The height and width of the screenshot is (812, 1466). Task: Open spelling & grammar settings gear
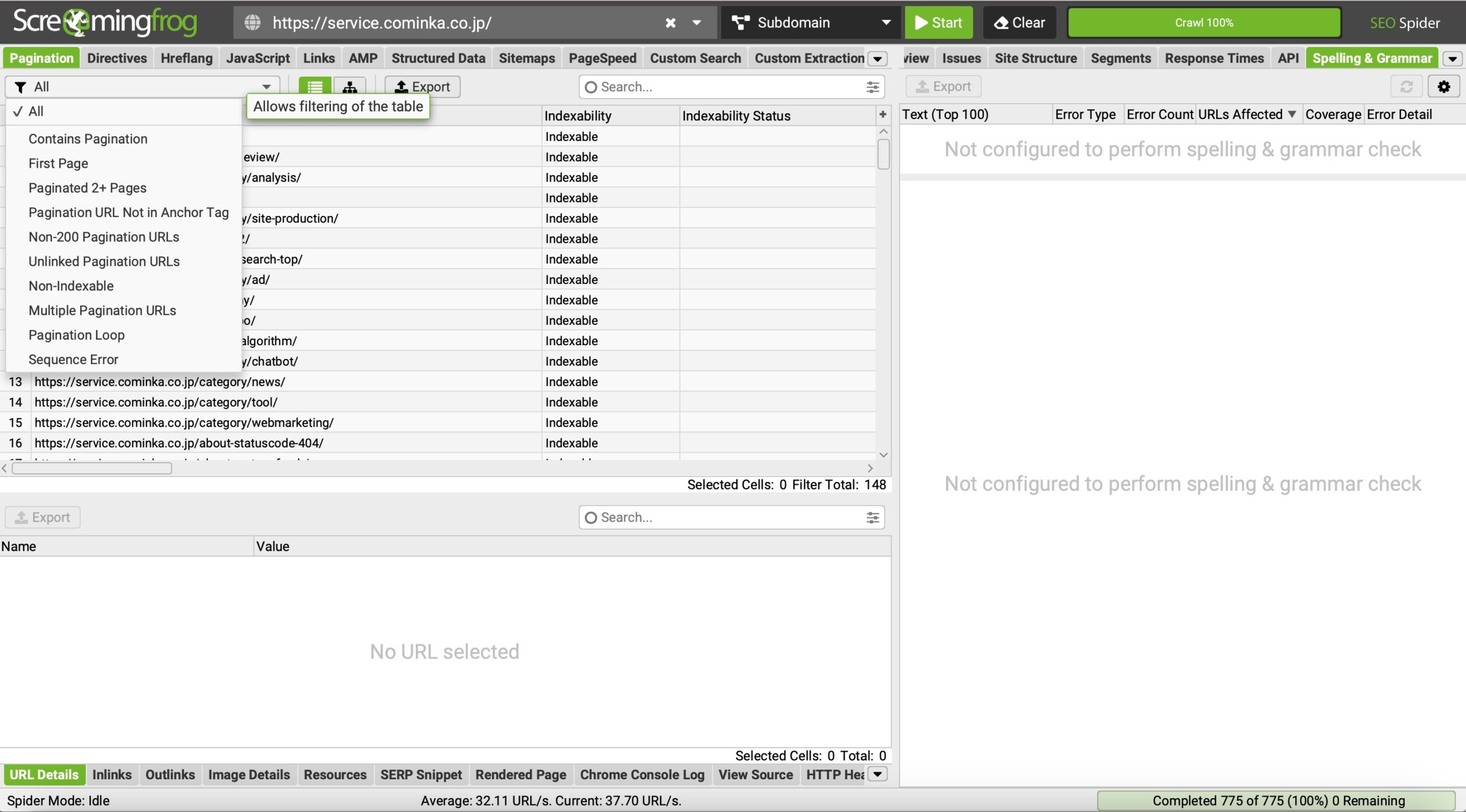pyautogui.click(x=1444, y=86)
